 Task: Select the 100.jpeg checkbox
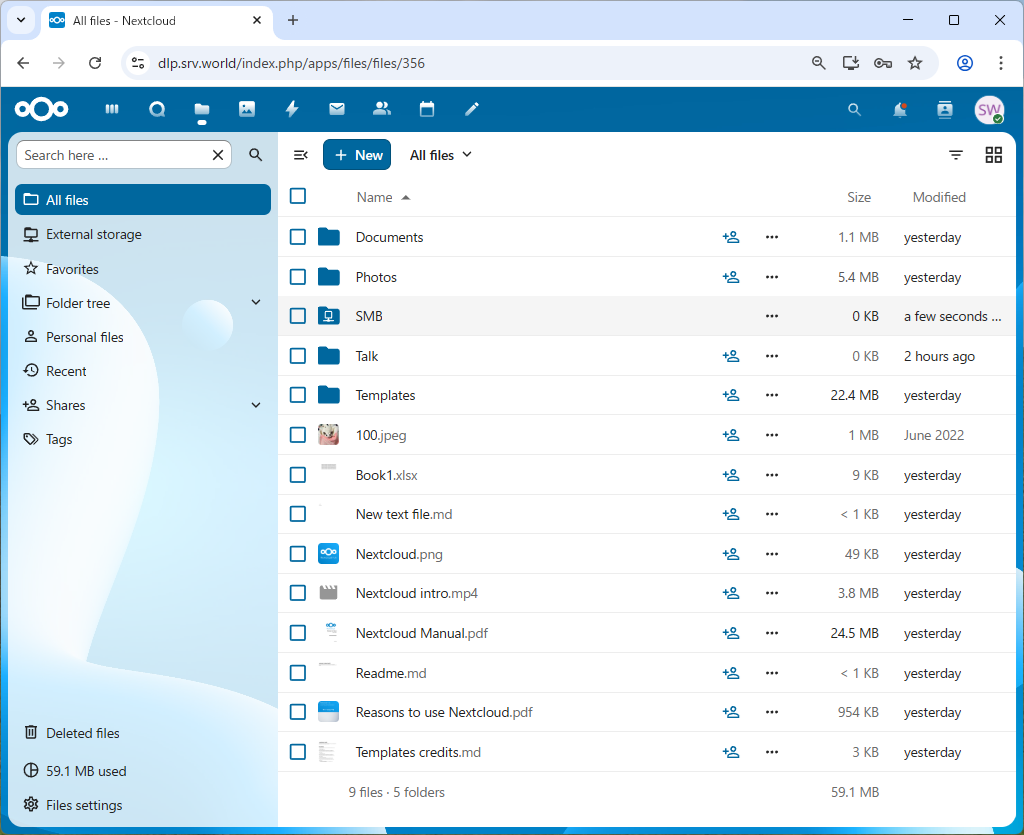[298, 435]
